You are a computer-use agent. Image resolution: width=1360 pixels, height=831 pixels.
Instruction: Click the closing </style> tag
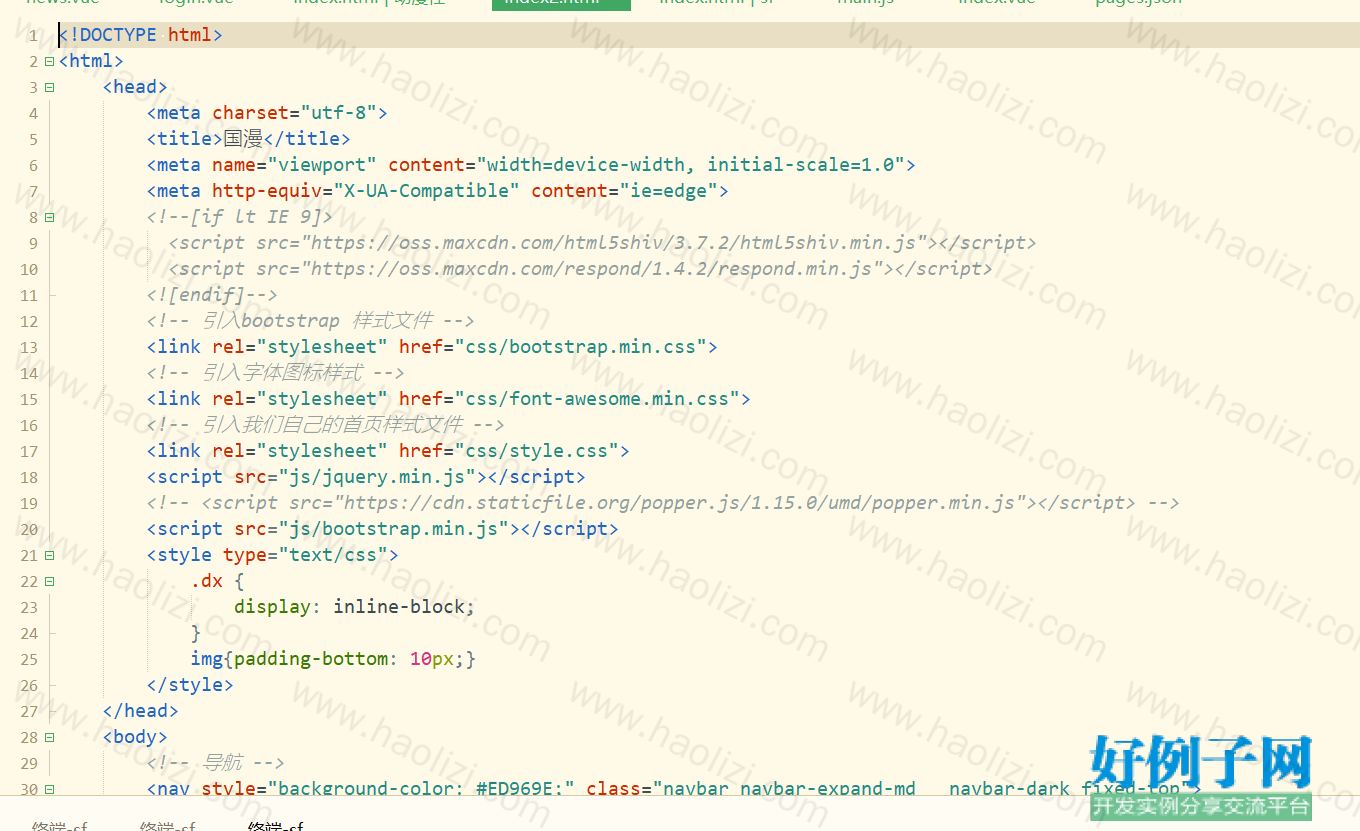(190, 685)
